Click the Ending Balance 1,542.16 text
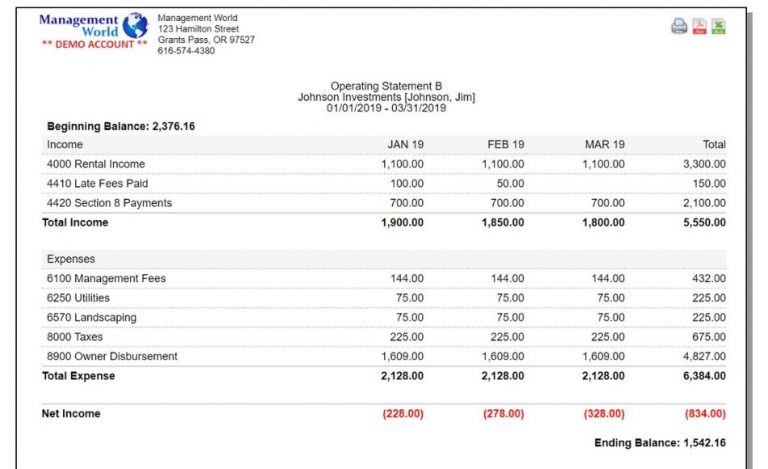The image size is (768, 469). pos(660,442)
